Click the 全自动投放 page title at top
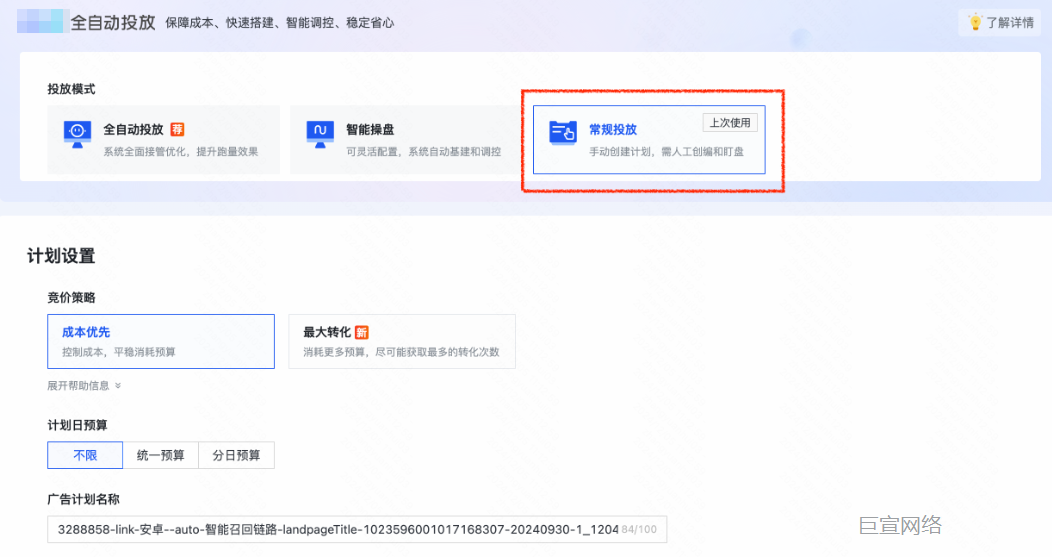This screenshot has width=1052, height=557. click(x=113, y=22)
